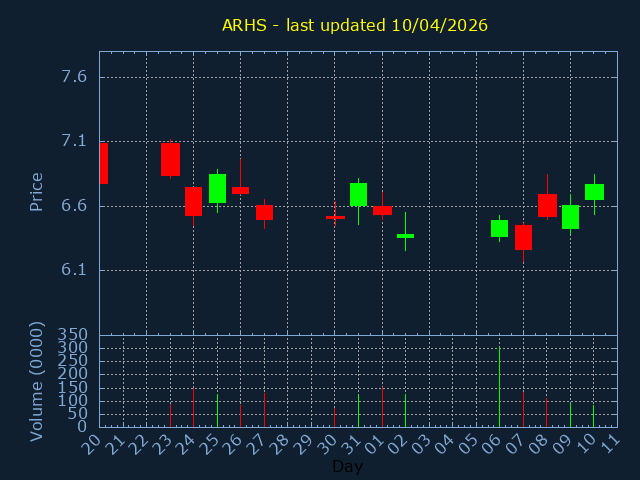The height and width of the screenshot is (480, 640).
Task: Click the red volume bar for day 01
Action: 382,407
